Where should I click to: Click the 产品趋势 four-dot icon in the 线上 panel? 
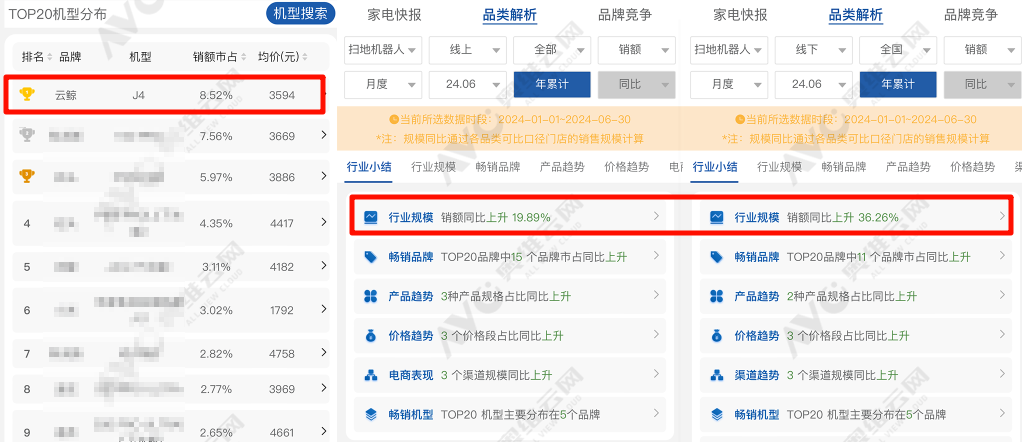[x=371, y=296]
